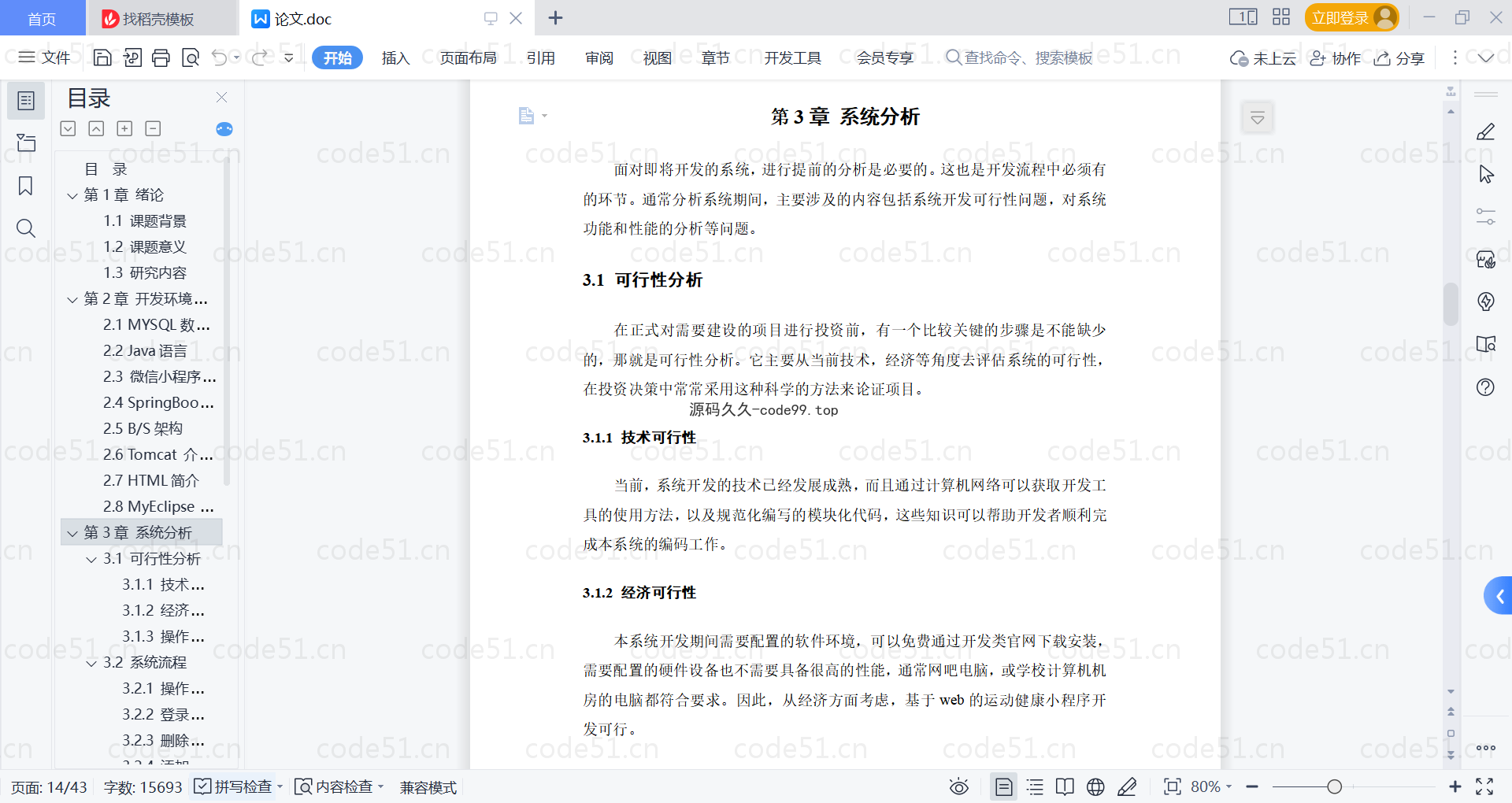The height and width of the screenshot is (803, 1512).
Task: Expand the ribbon chevron at top right
Action: pyautogui.click(x=1486, y=57)
